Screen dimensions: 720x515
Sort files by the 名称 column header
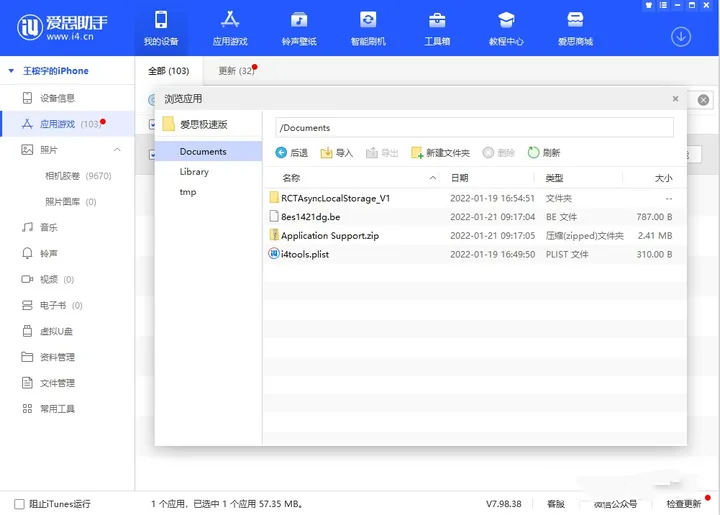coord(291,178)
